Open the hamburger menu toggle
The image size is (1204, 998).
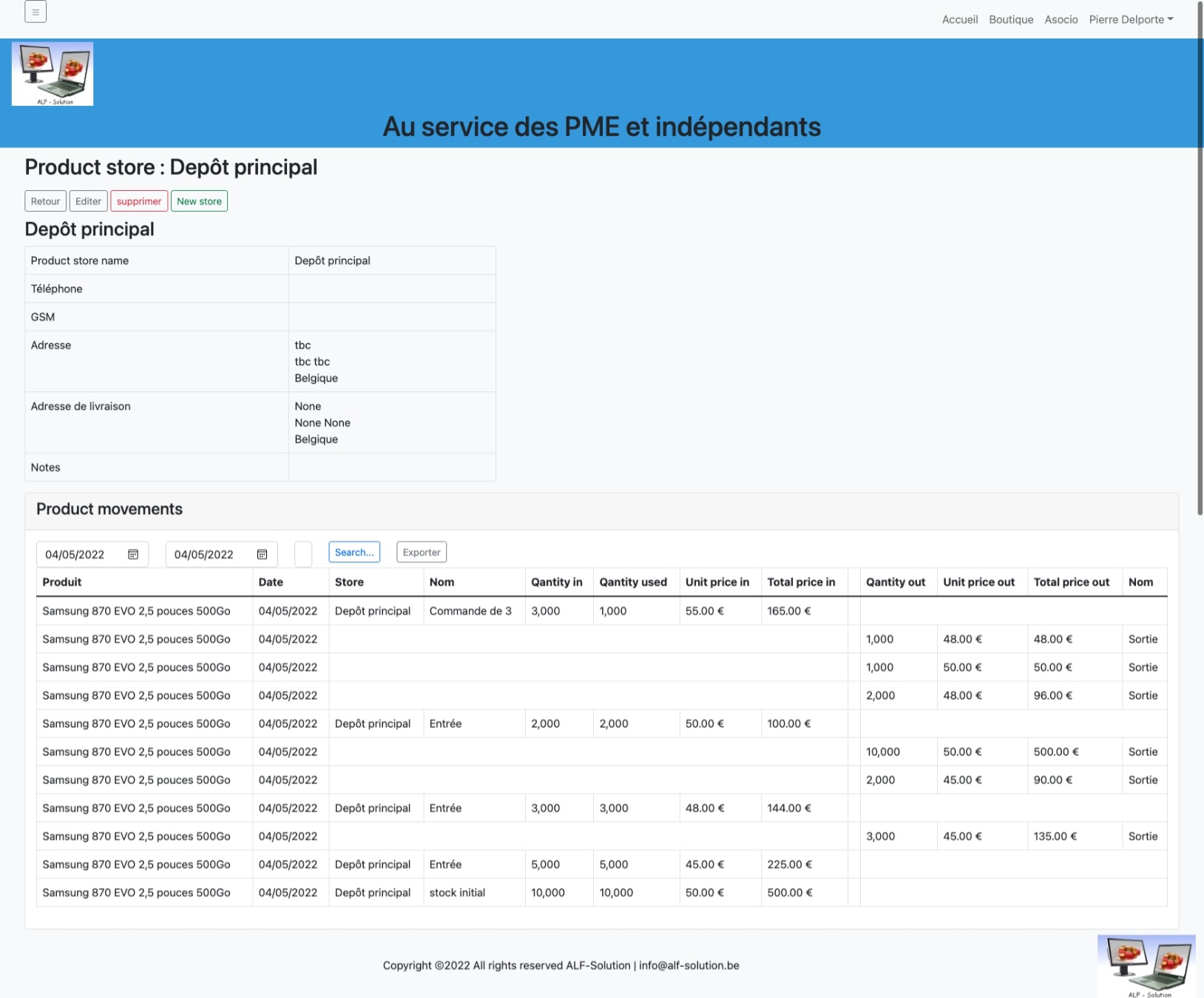(x=35, y=12)
